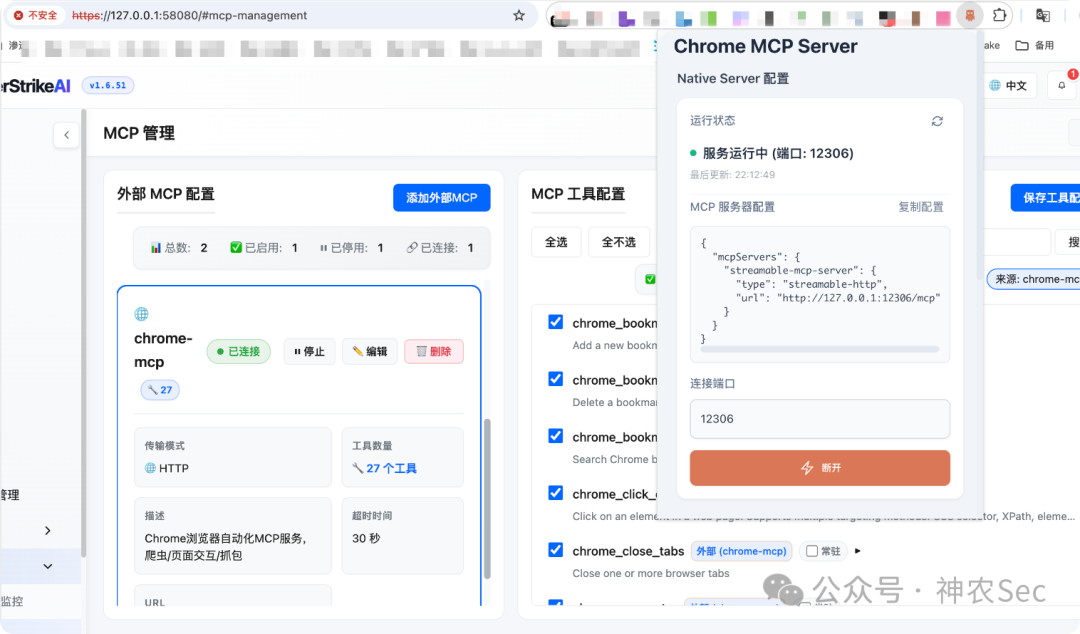Open the notification bell with red badge
This screenshot has width=1080, height=634.
point(1061,85)
